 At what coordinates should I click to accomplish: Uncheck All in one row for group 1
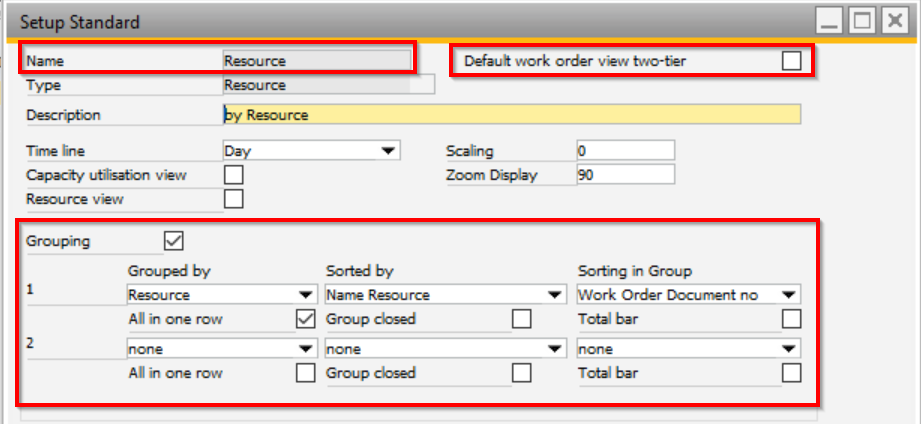(306, 319)
